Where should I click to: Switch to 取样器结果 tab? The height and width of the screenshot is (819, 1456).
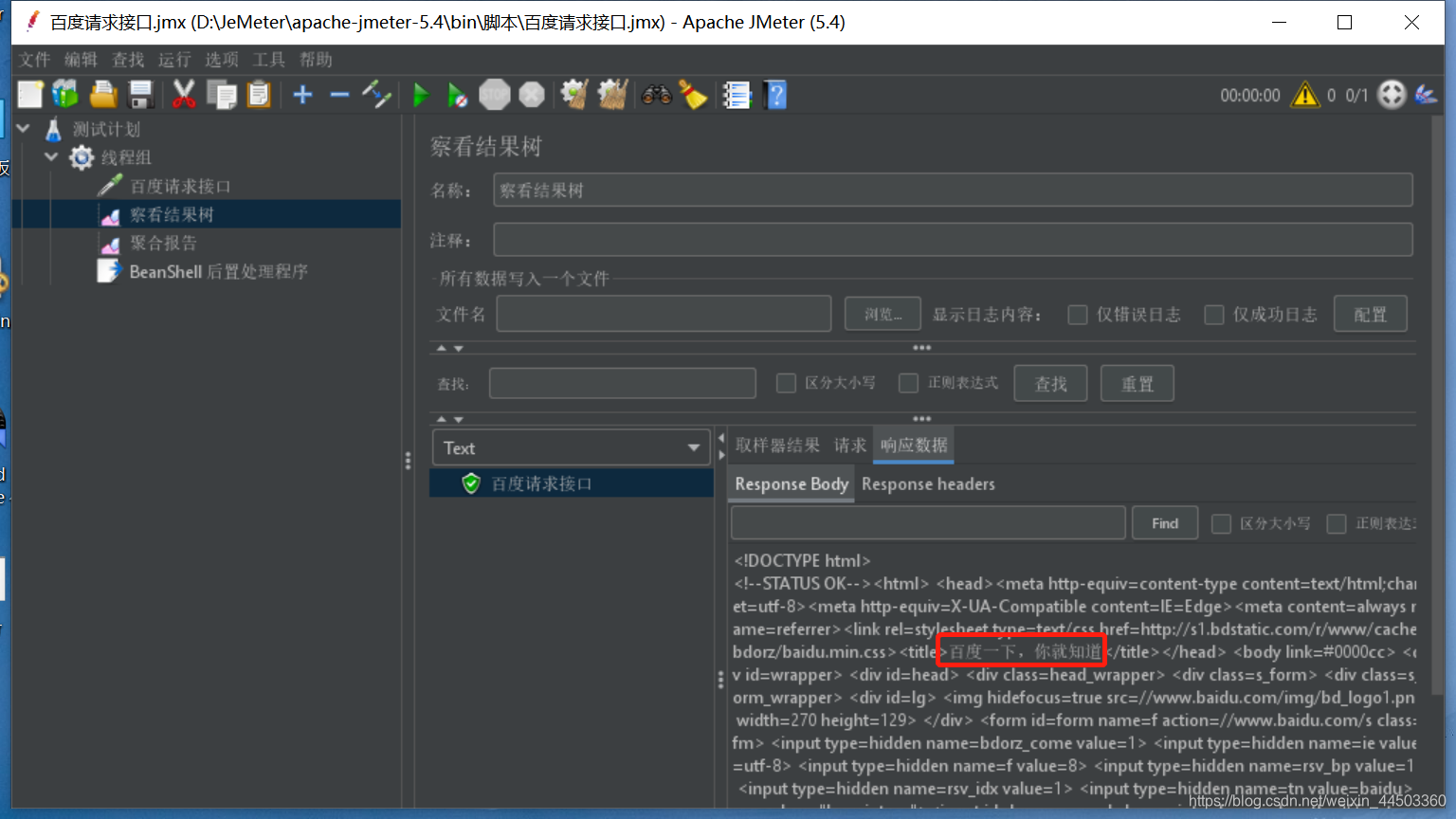point(777,445)
